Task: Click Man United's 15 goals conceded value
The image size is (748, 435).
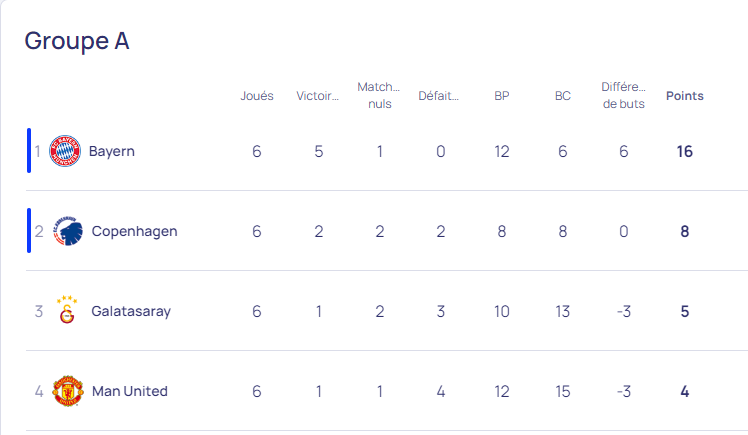Action: (562, 392)
